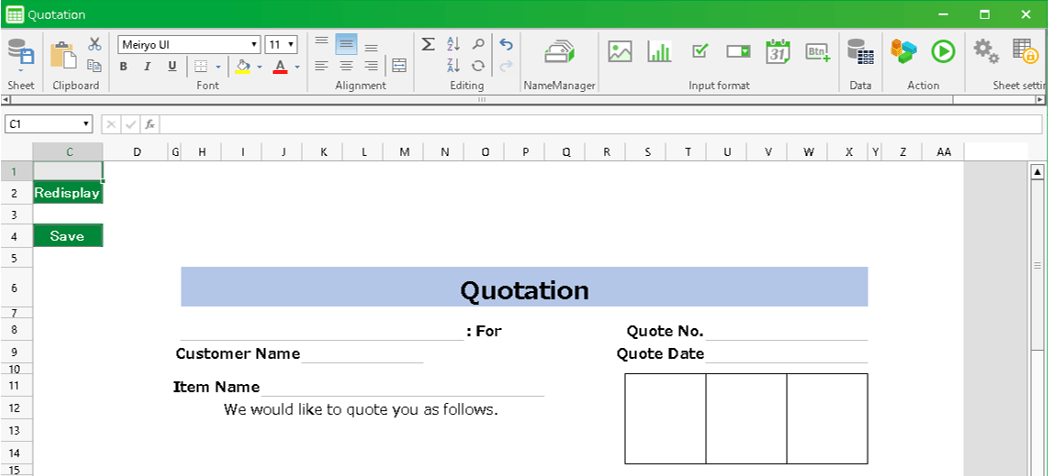Open the Data table icon
Image resolution: width=1048 pixels, height=476 pixels.
[860, 52]
